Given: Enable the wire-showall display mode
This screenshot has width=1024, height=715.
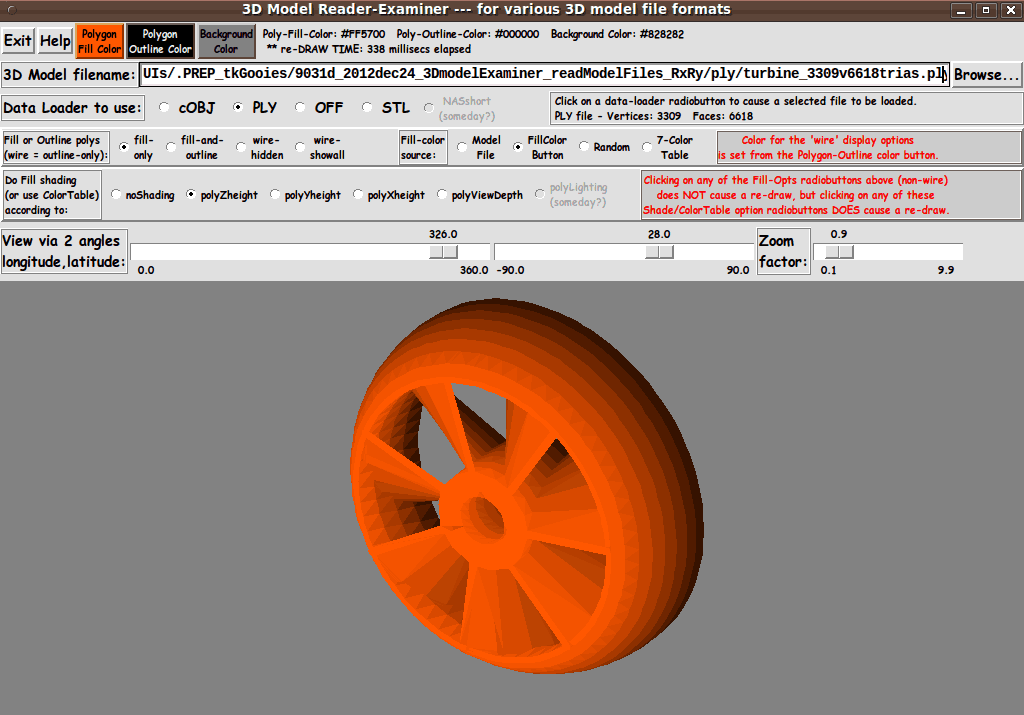Looking at the screenshot, I should [x=301, y=147].
